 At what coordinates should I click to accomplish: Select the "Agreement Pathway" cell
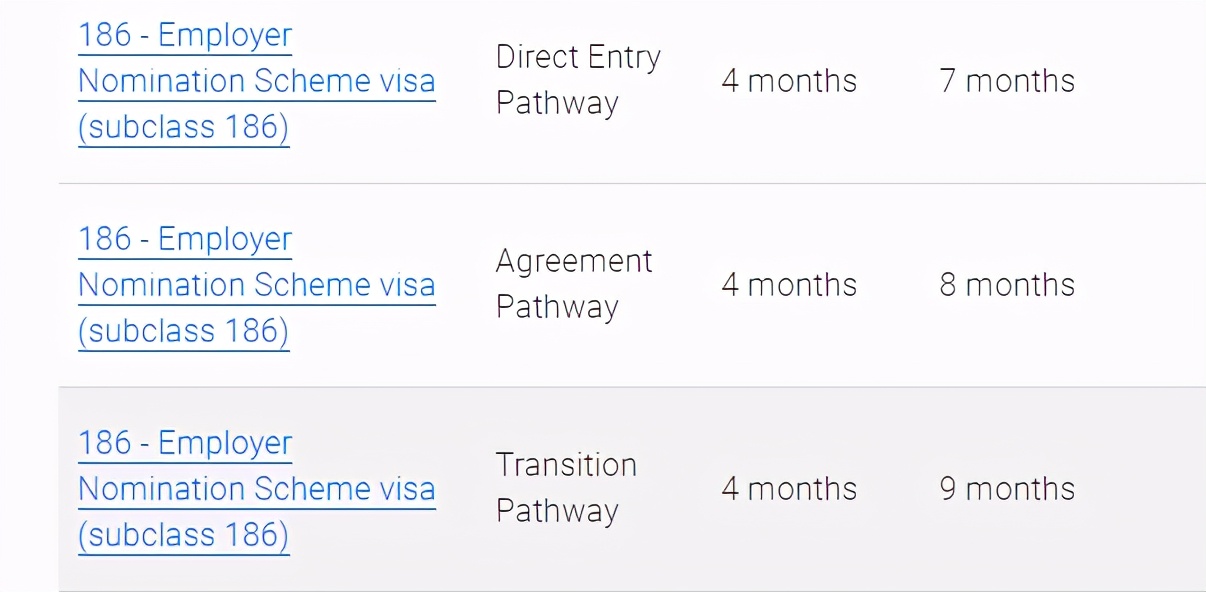[574, 285]
